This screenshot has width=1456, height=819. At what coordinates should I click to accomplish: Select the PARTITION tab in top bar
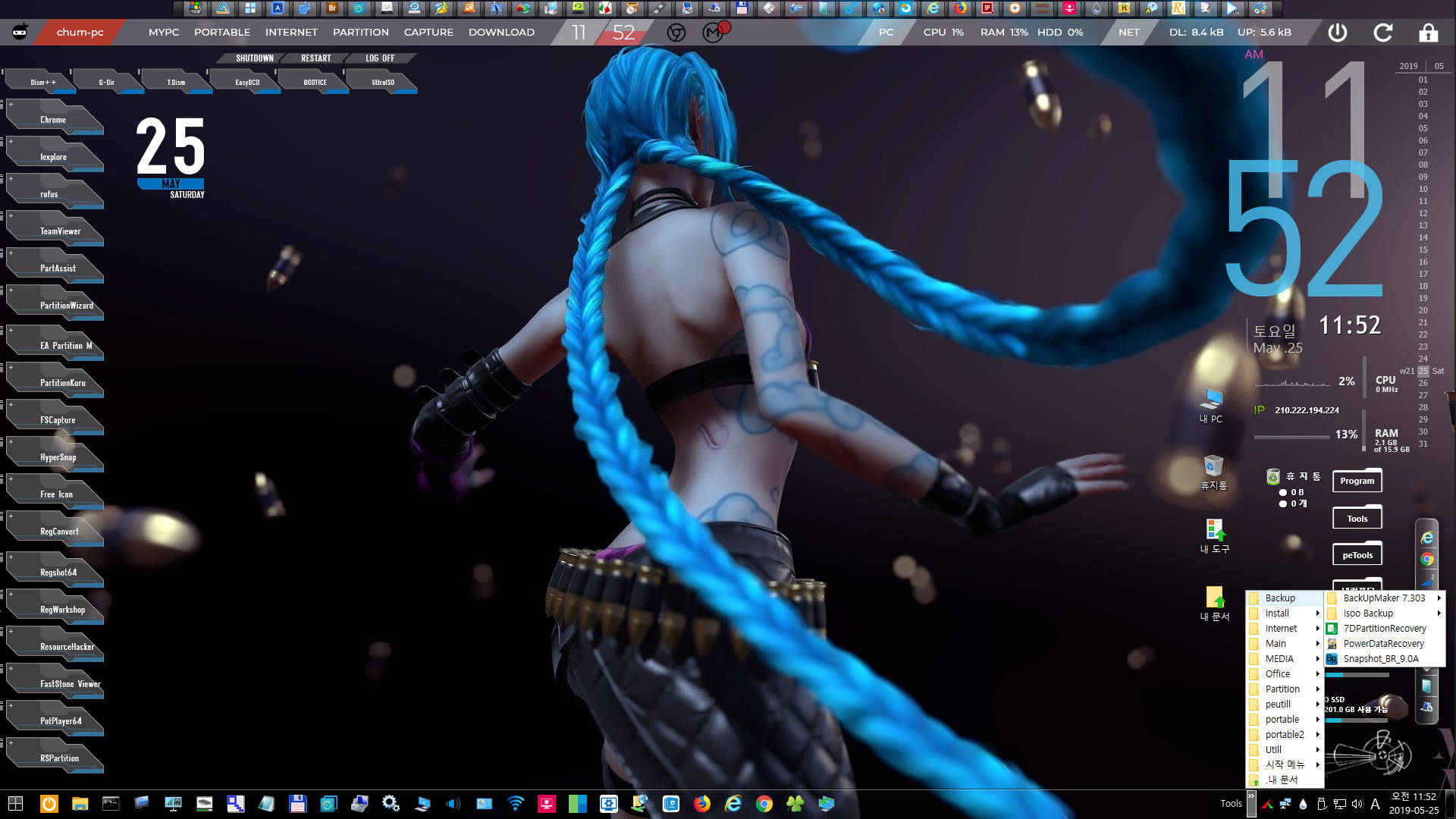click(361, 33)
